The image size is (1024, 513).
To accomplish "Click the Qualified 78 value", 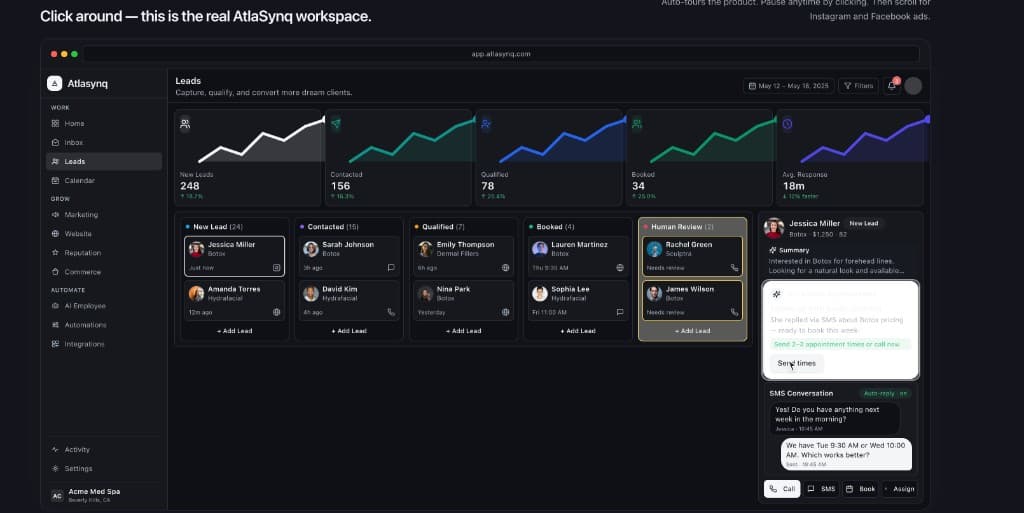I will click(x=488, y=186).
